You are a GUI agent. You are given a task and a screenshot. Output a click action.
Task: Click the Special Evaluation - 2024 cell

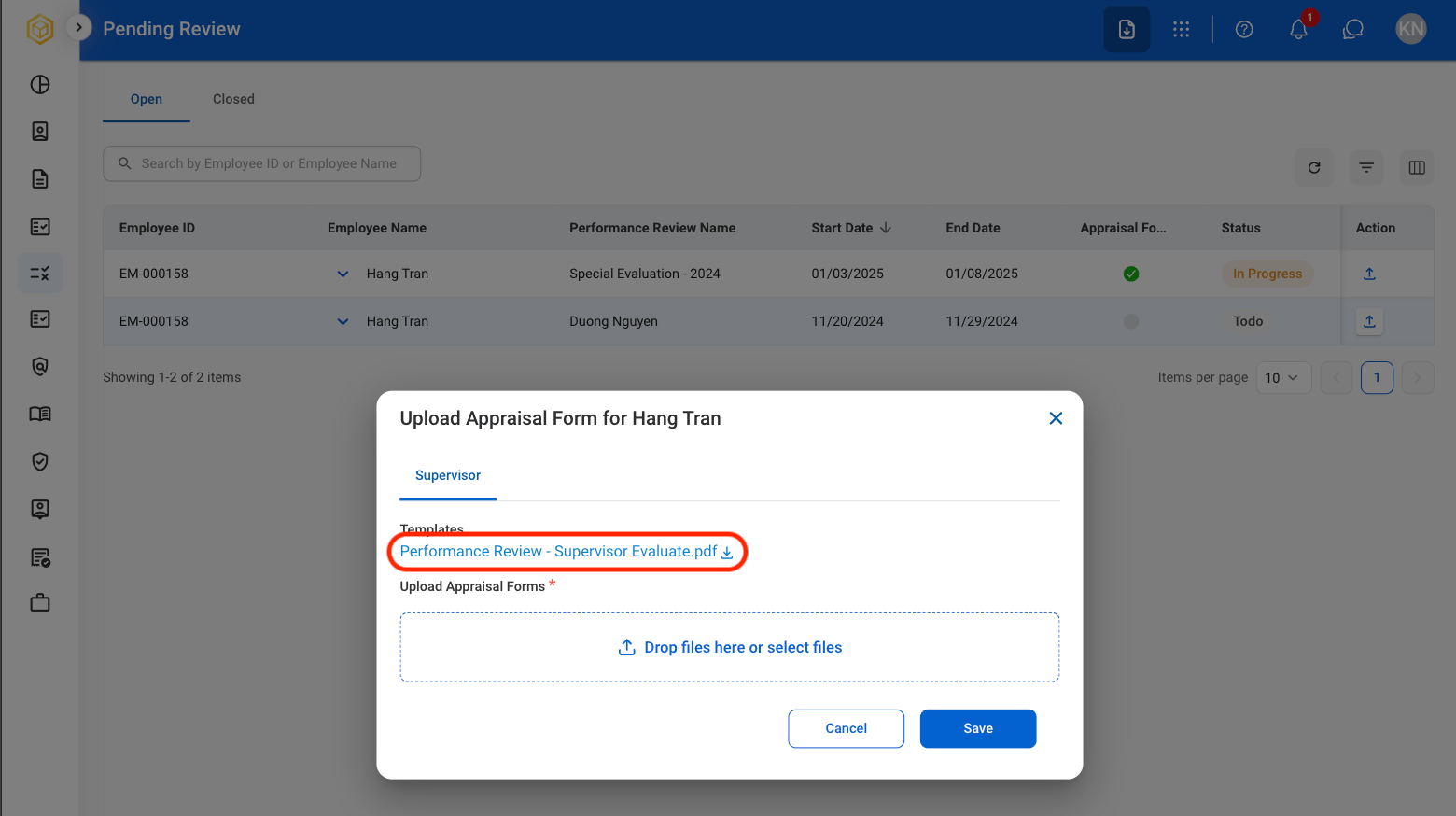click(x=645, y=274)
